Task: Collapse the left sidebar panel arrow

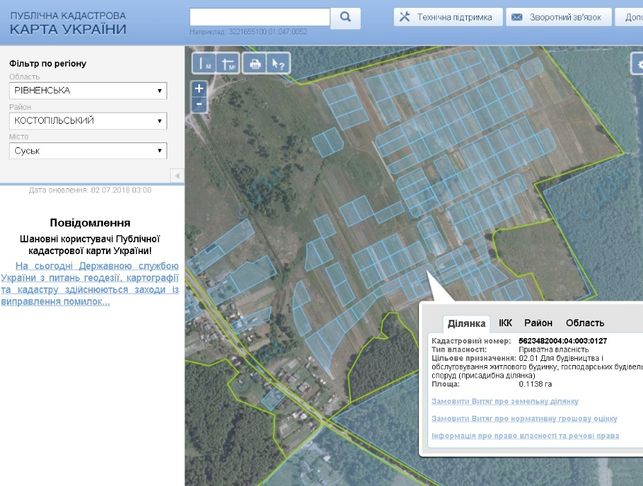Action: click(177, 176)
